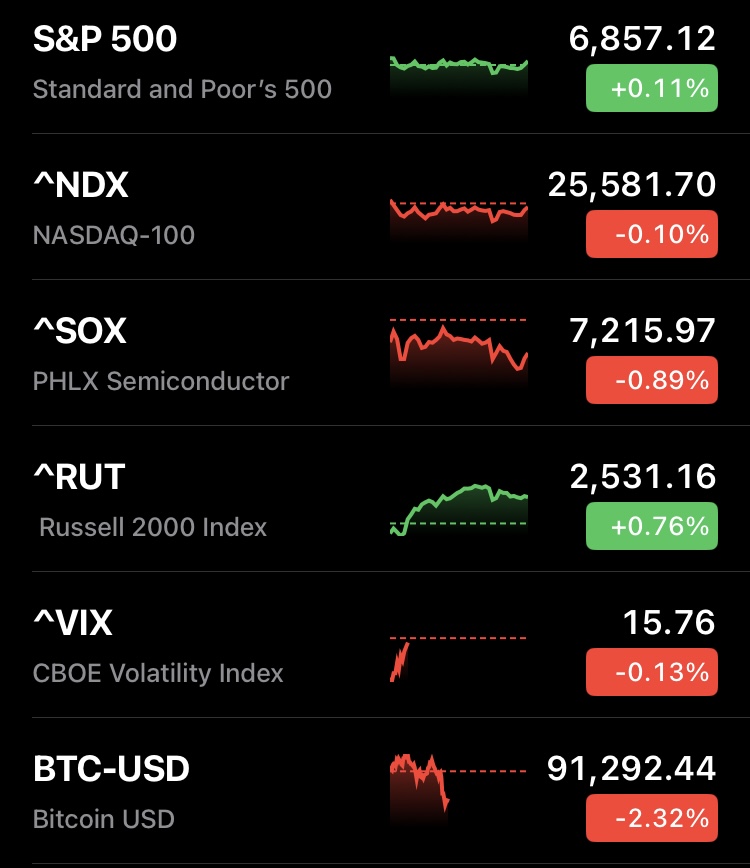Tap the Bitcoin price 91,292.44
The height and width of the screenshot is (868, 750).
click(x=631, y=769)
